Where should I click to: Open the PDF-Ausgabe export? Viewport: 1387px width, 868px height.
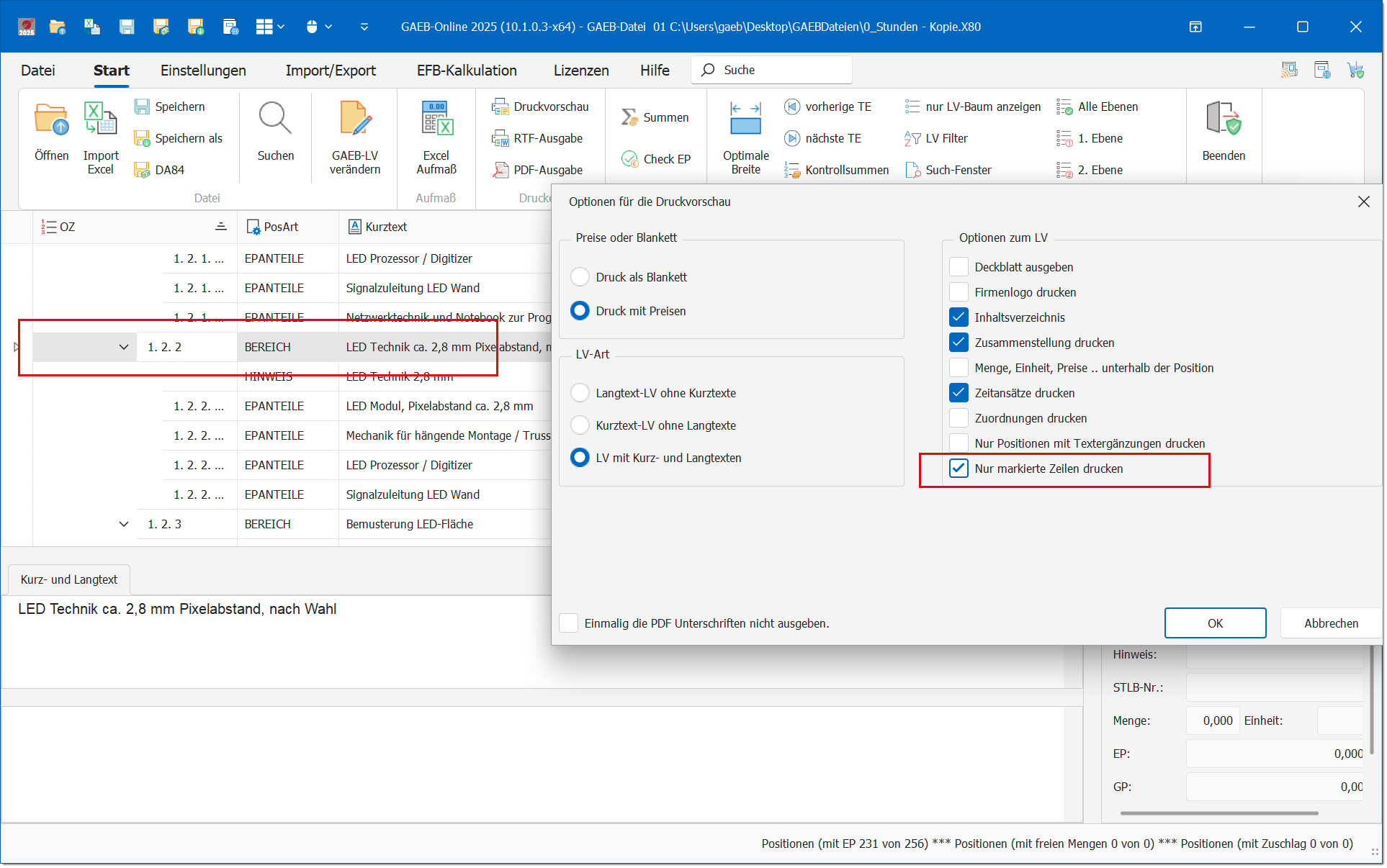click(547, 170)
